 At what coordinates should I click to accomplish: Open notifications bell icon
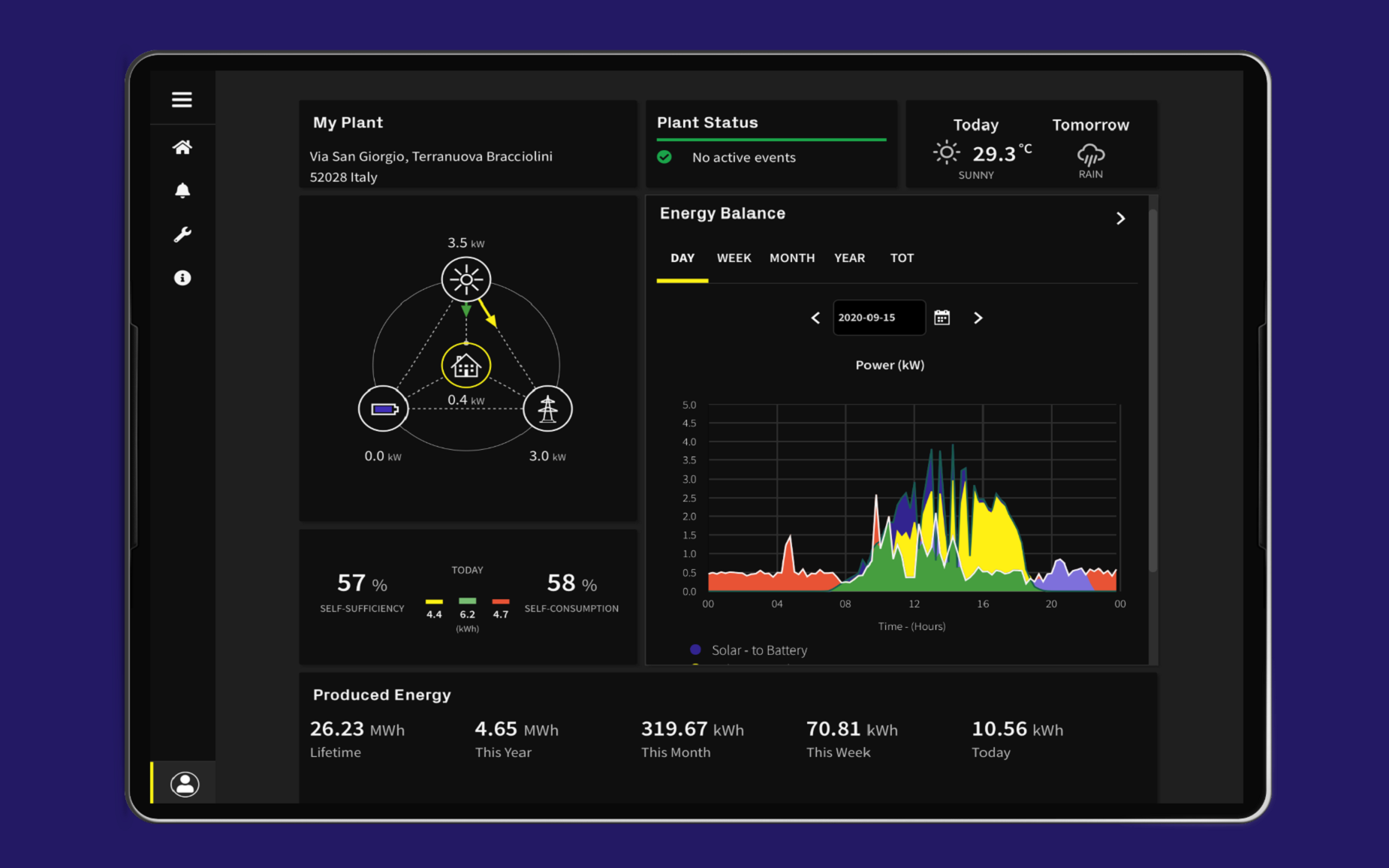coord(182,191)
